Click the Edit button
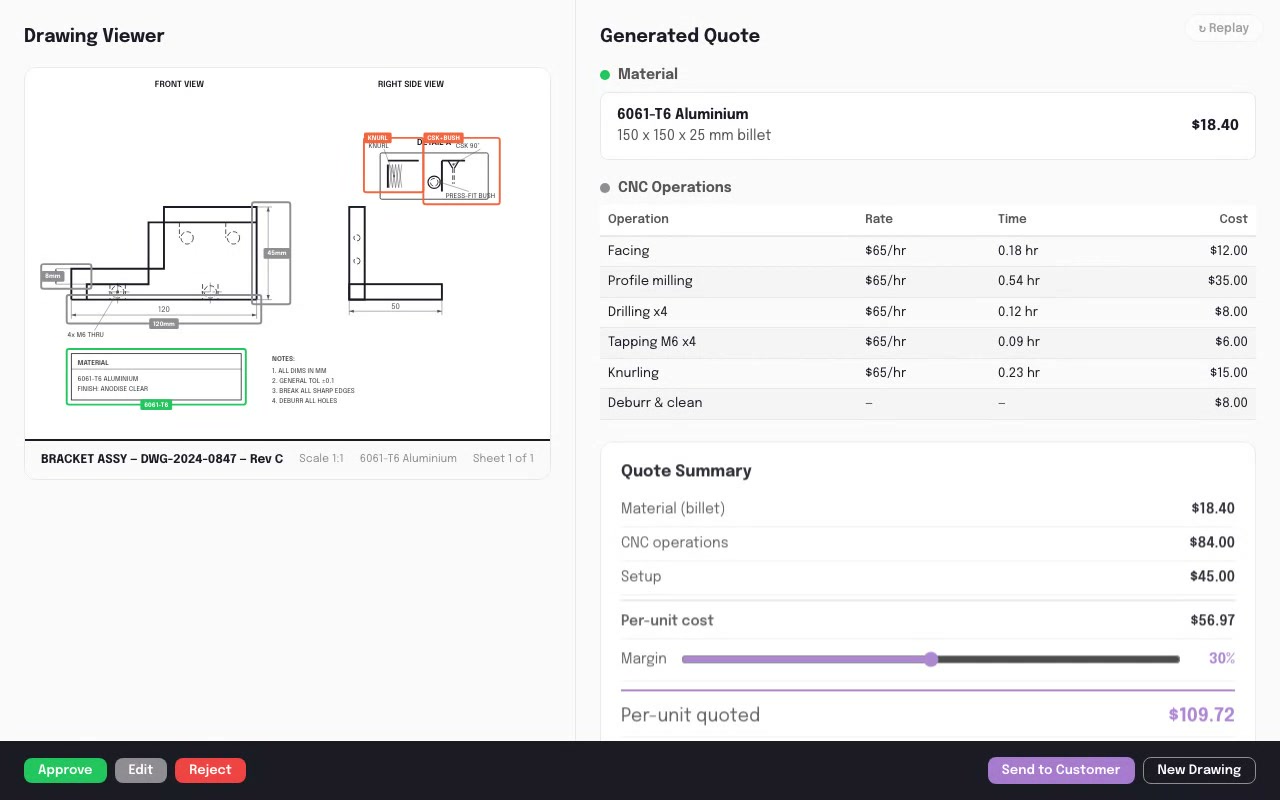This screenshot has width=1280, height=800. point(141,770)
